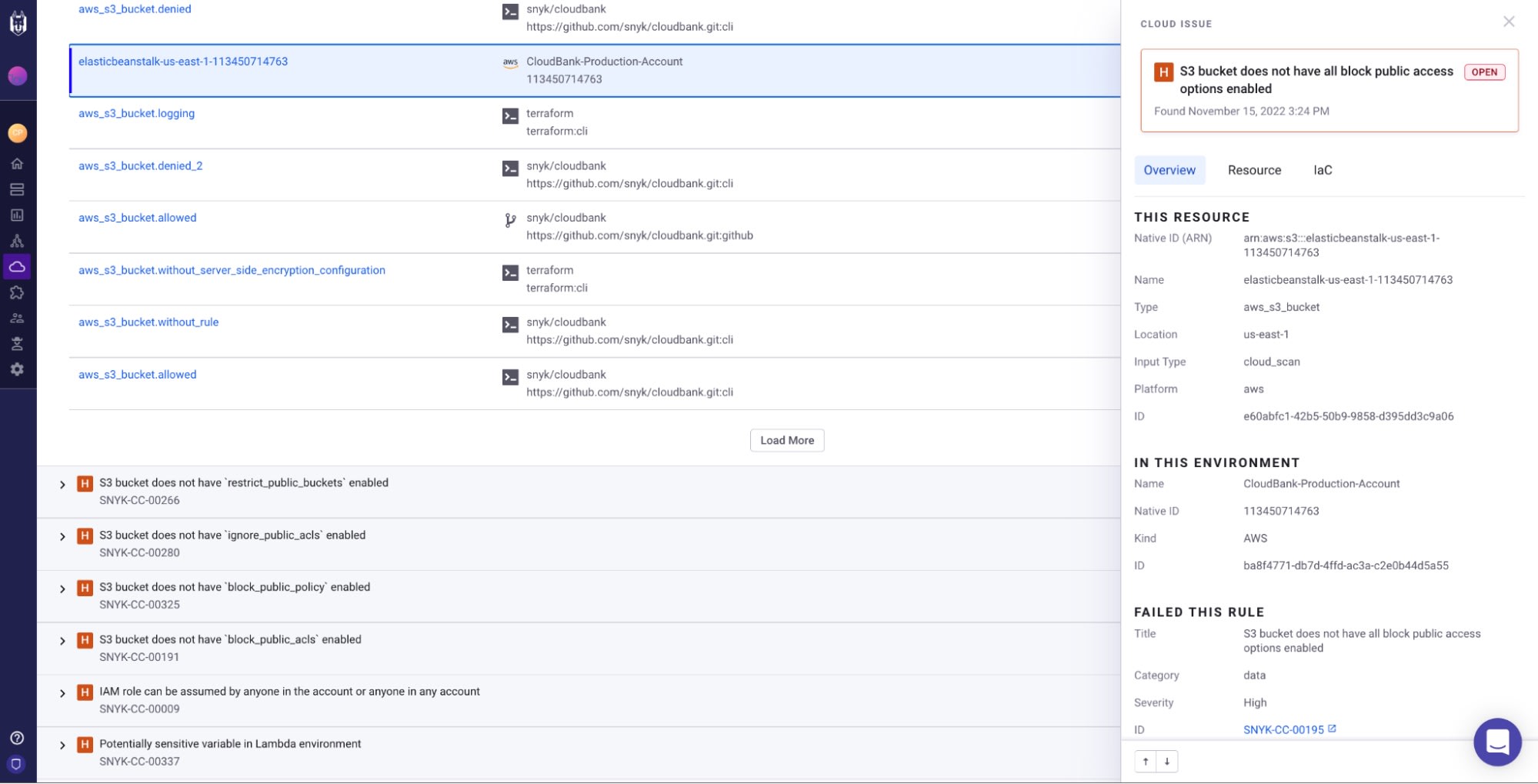Open the Members icon in the sidebar
1538x784 pixels.
(17, 318)
